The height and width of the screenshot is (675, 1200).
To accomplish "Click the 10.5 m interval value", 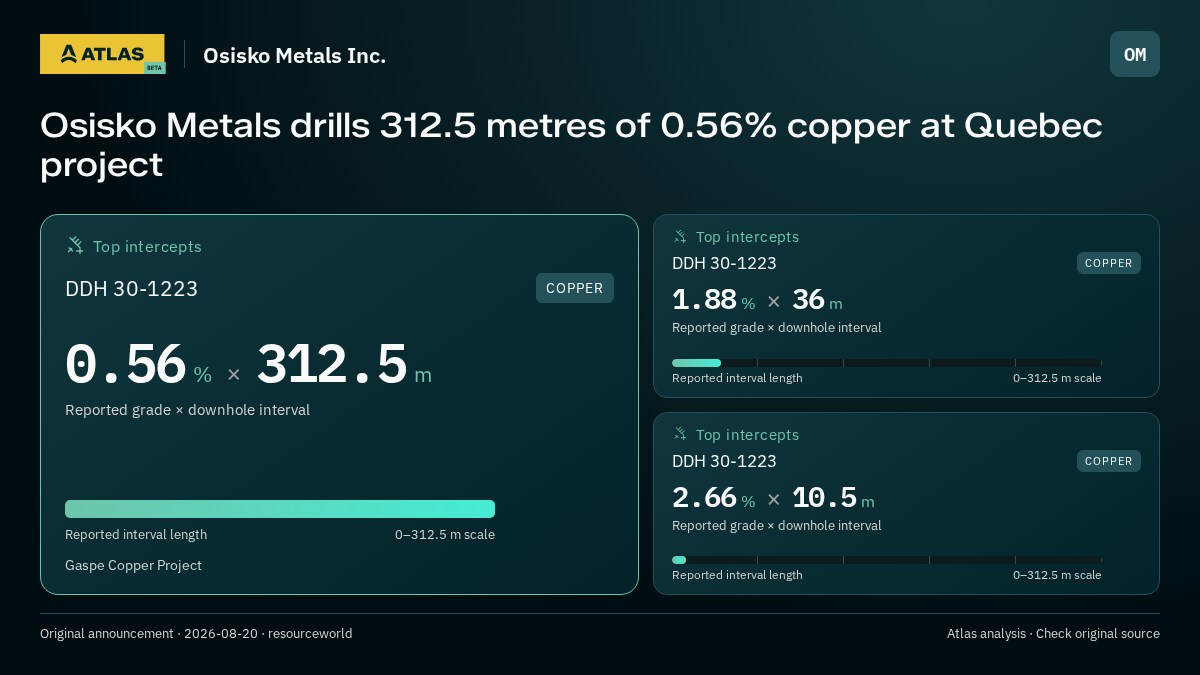I will pyautogui.click(x=833, y=498).
